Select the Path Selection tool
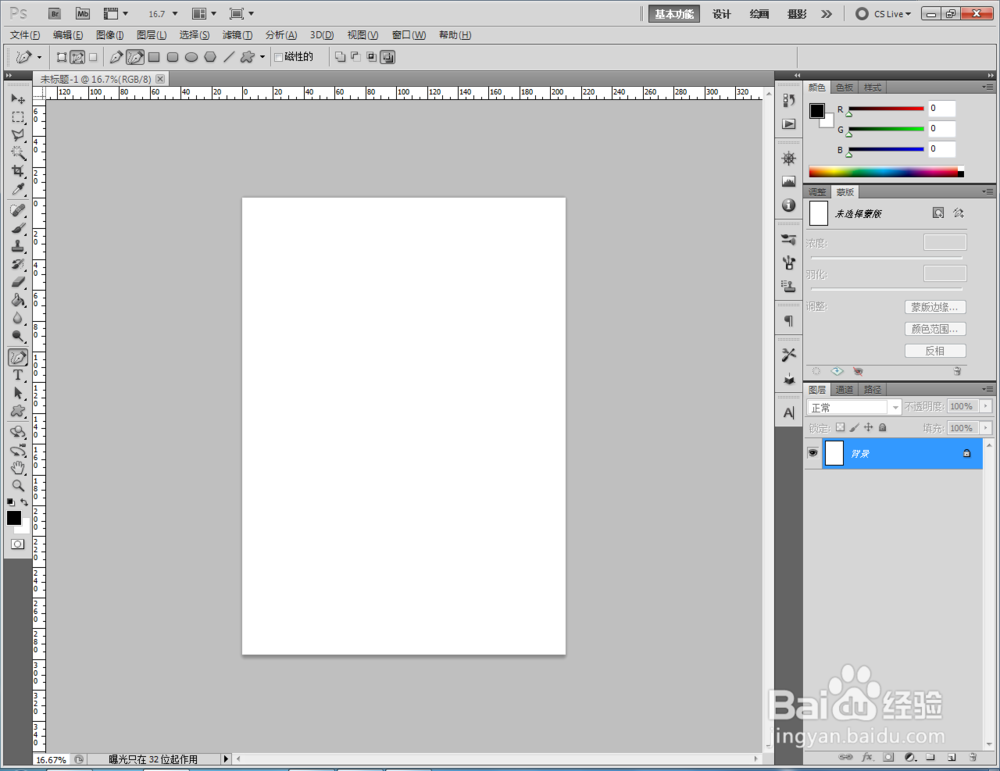This screenshot has height=771, width=1000. click(x=18, y=393)
